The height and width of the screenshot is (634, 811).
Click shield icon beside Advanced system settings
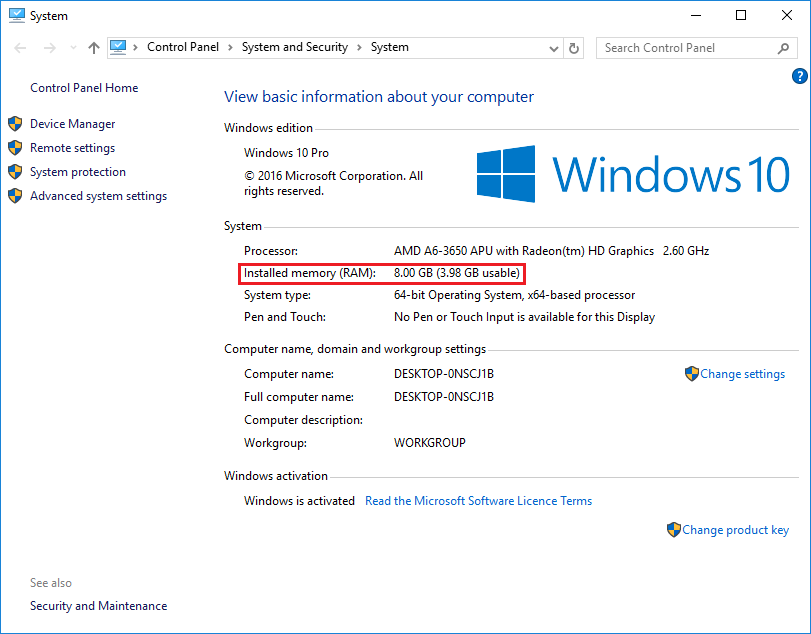pos(15,196)
